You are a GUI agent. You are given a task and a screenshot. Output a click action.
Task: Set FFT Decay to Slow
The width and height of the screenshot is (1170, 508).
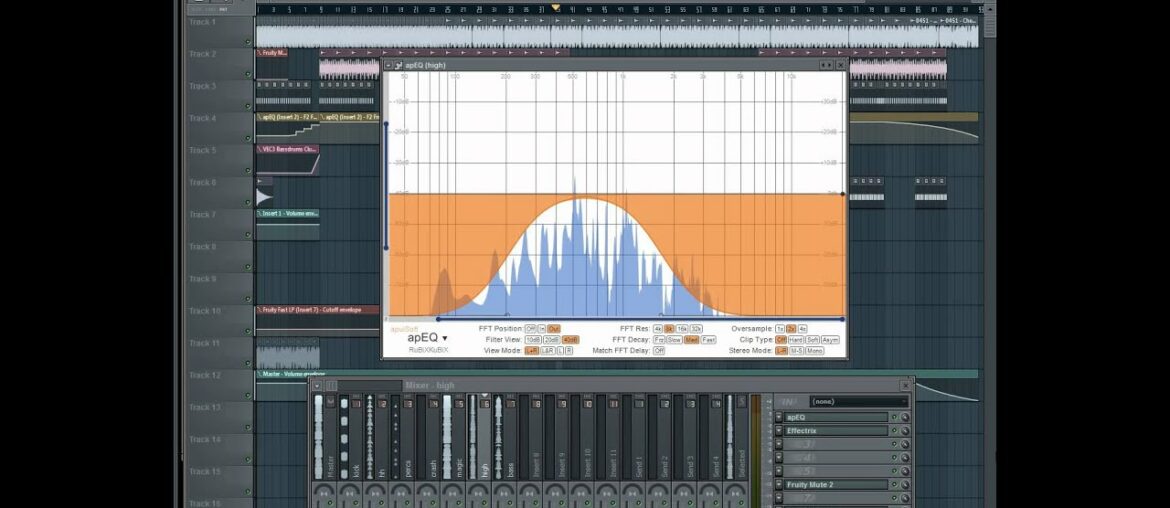674,339
